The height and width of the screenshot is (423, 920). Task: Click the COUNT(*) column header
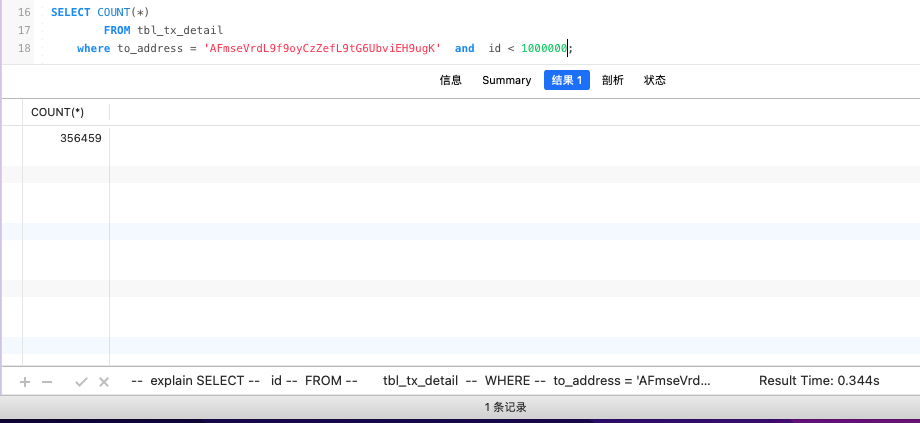coord(58,112)
